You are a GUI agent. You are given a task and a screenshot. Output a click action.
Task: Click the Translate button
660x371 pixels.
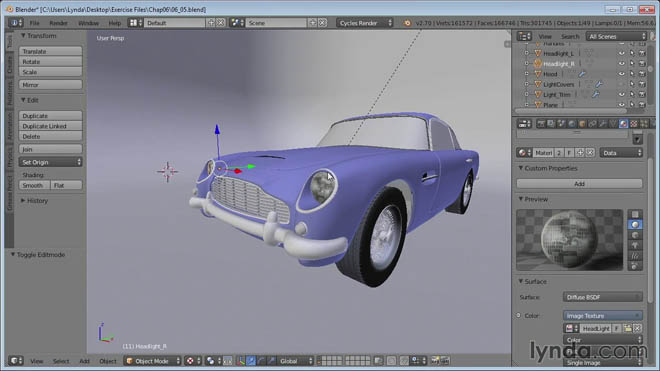(50, 51)
